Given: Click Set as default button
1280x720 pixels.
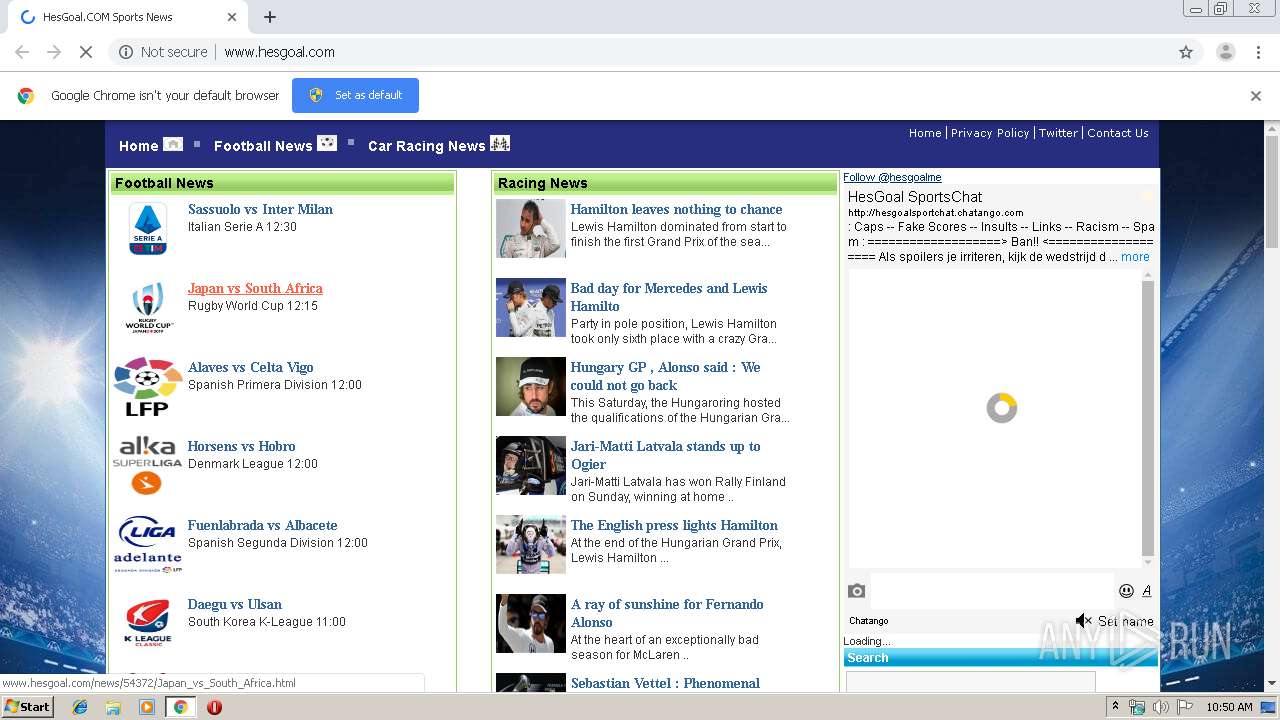Looking at the screenshot, I should (x=355, y=95).
